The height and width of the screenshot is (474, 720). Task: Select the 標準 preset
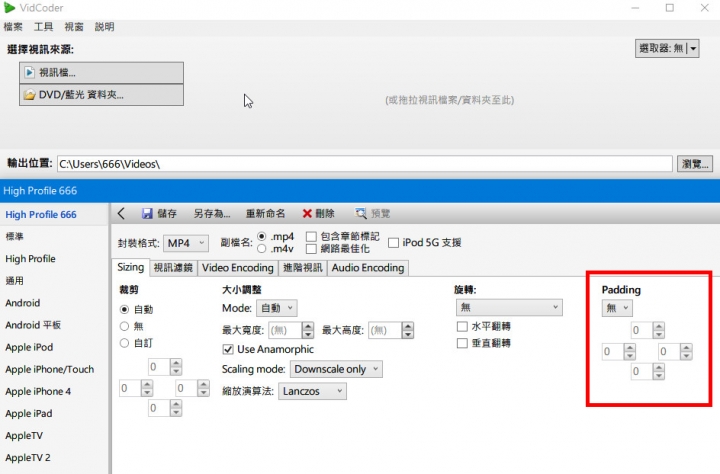tap(55, 237)
